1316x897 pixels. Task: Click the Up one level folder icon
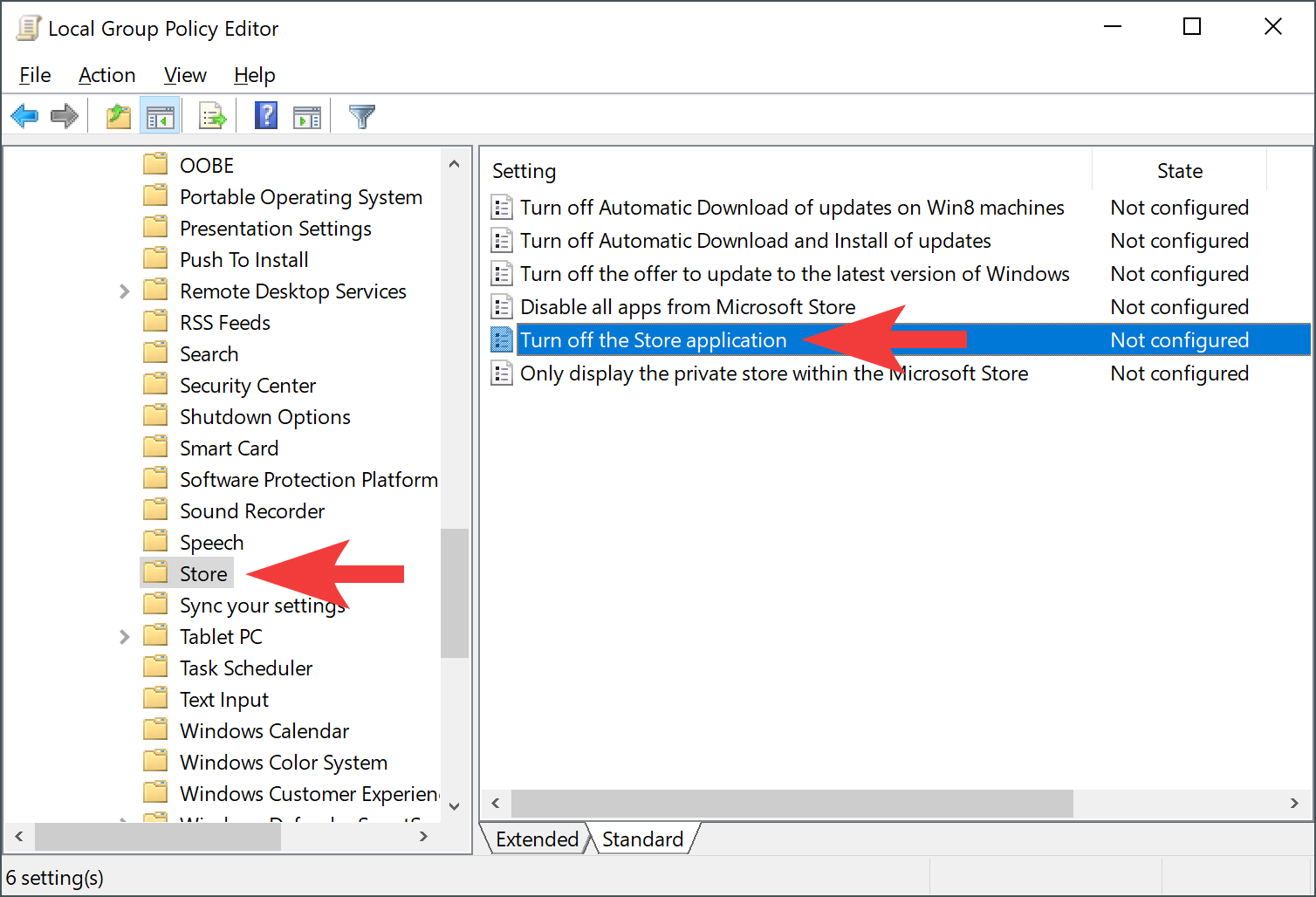point(118,116)
